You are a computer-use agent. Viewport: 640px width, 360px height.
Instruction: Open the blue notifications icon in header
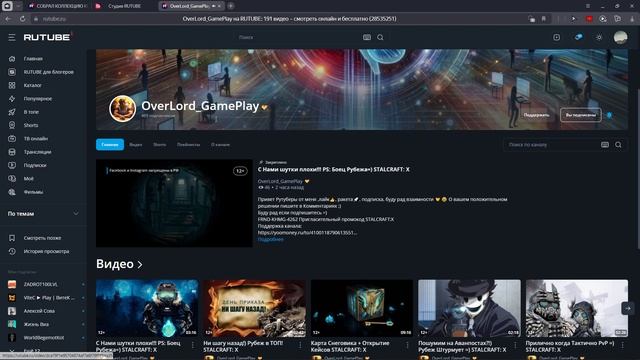578,37
